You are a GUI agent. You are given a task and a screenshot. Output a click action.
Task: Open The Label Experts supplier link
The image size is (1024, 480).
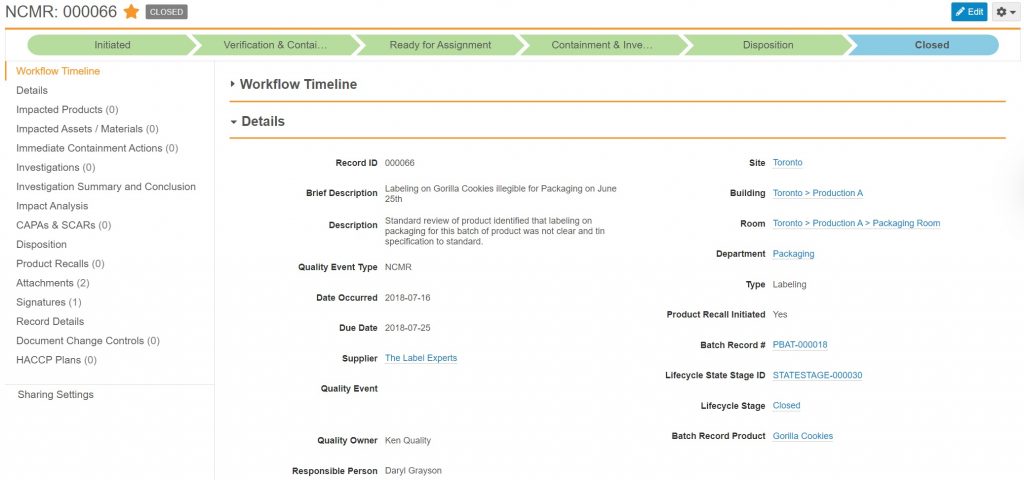coord(420,358)
